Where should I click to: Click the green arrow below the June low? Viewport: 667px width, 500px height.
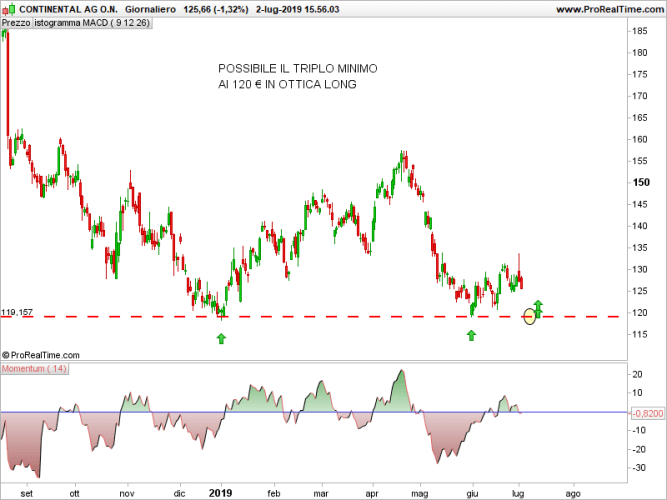click(471, 335)
